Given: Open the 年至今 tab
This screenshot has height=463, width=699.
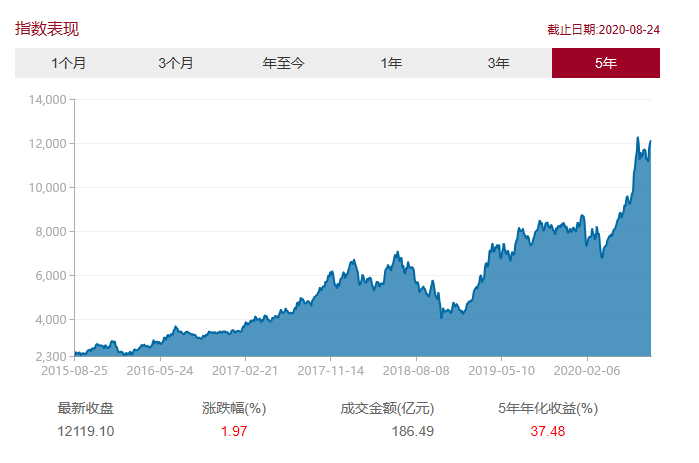Looking at the screenshot, I should pos(284,63).
